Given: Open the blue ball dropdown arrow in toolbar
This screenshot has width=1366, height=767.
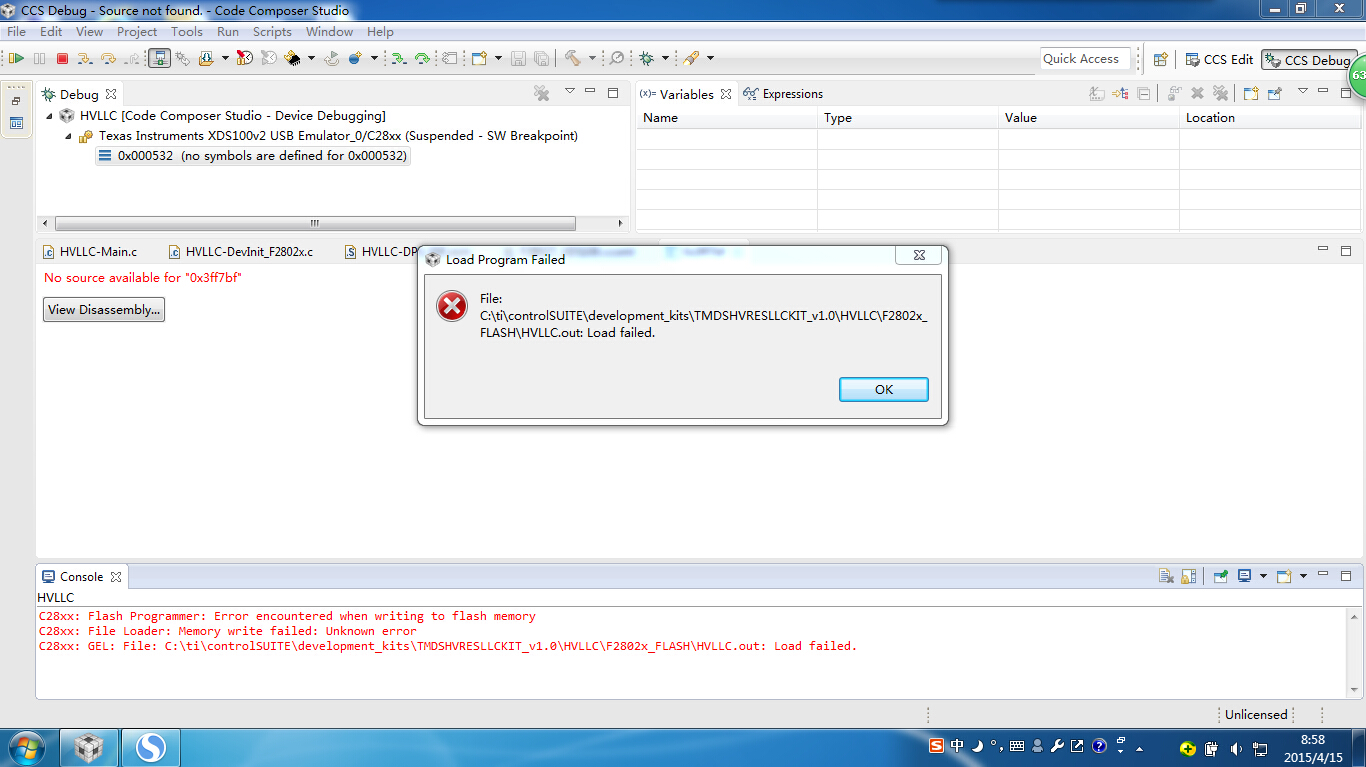Looking at the screenshot, I should click(x=374, y=59).
